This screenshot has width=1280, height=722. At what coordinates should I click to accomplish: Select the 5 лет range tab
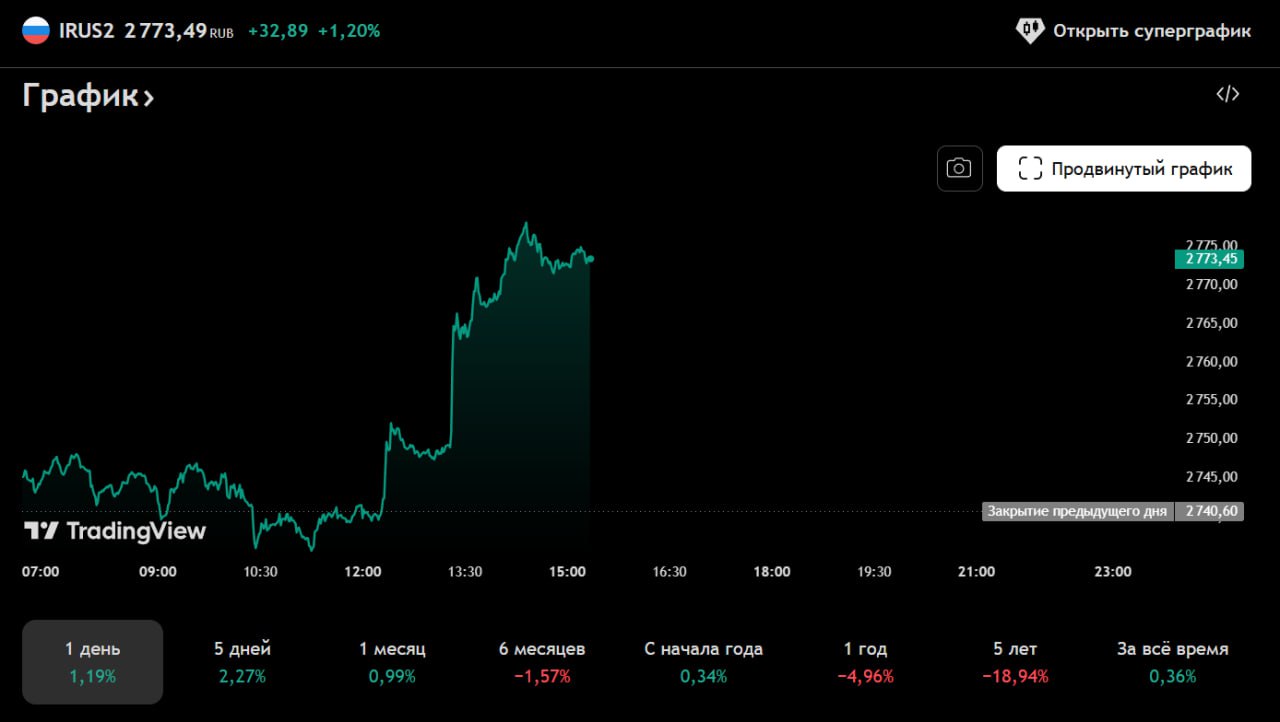pos(1015,662)
